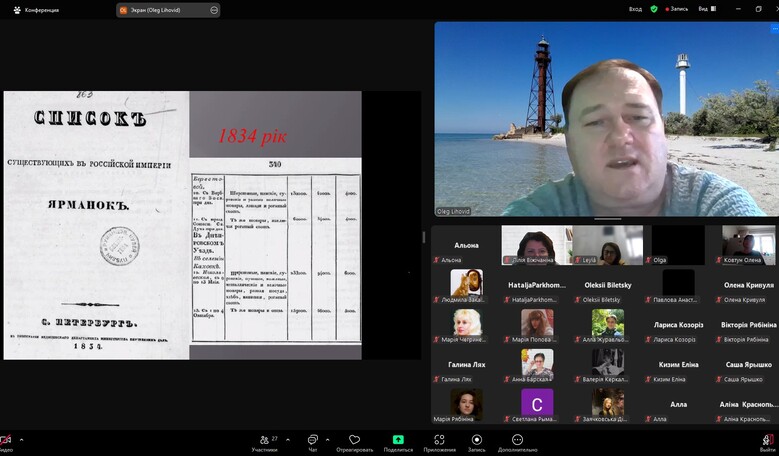Start recording with the Запись button

(476, 443)
